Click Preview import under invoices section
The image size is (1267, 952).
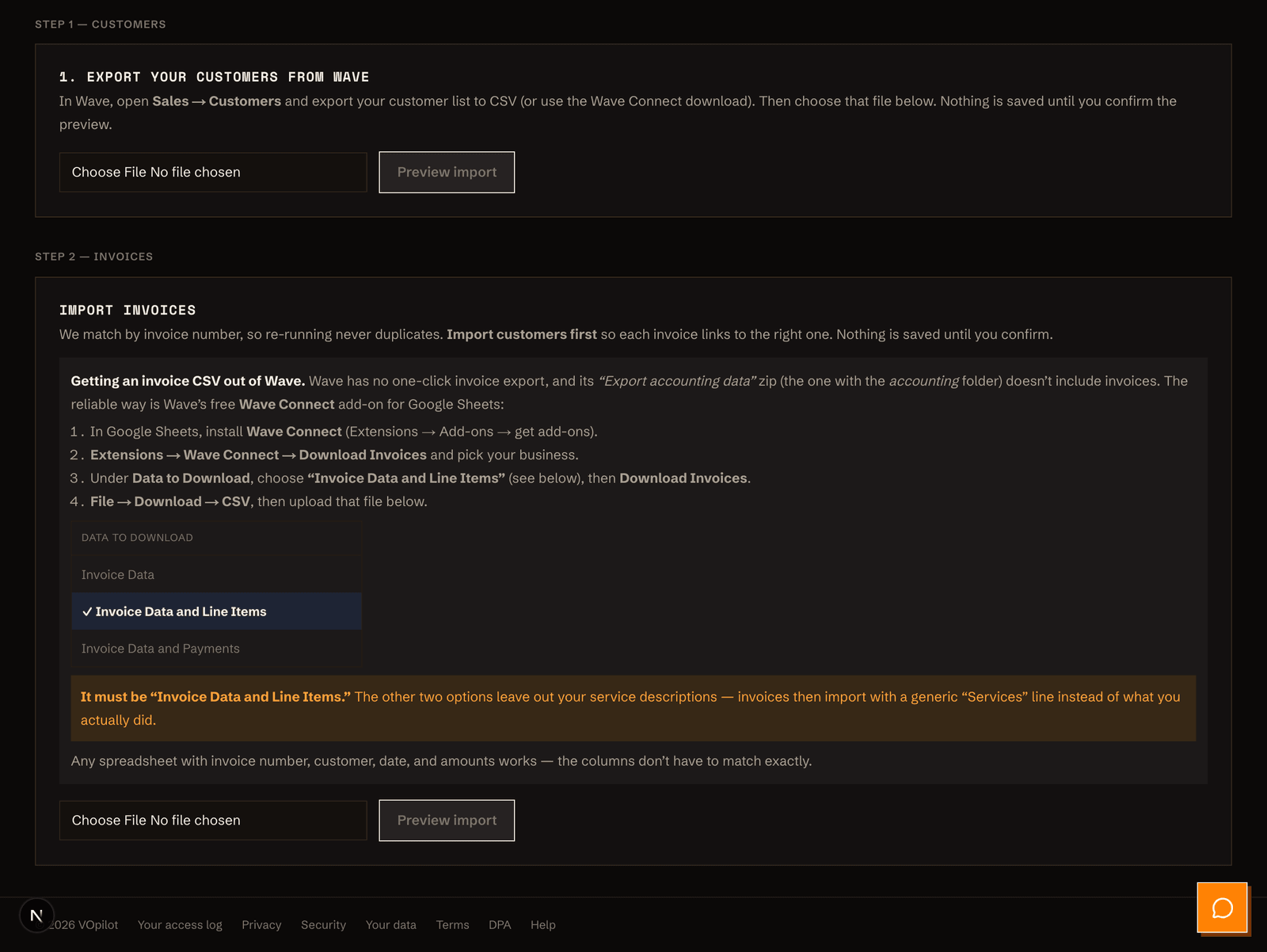447,820
